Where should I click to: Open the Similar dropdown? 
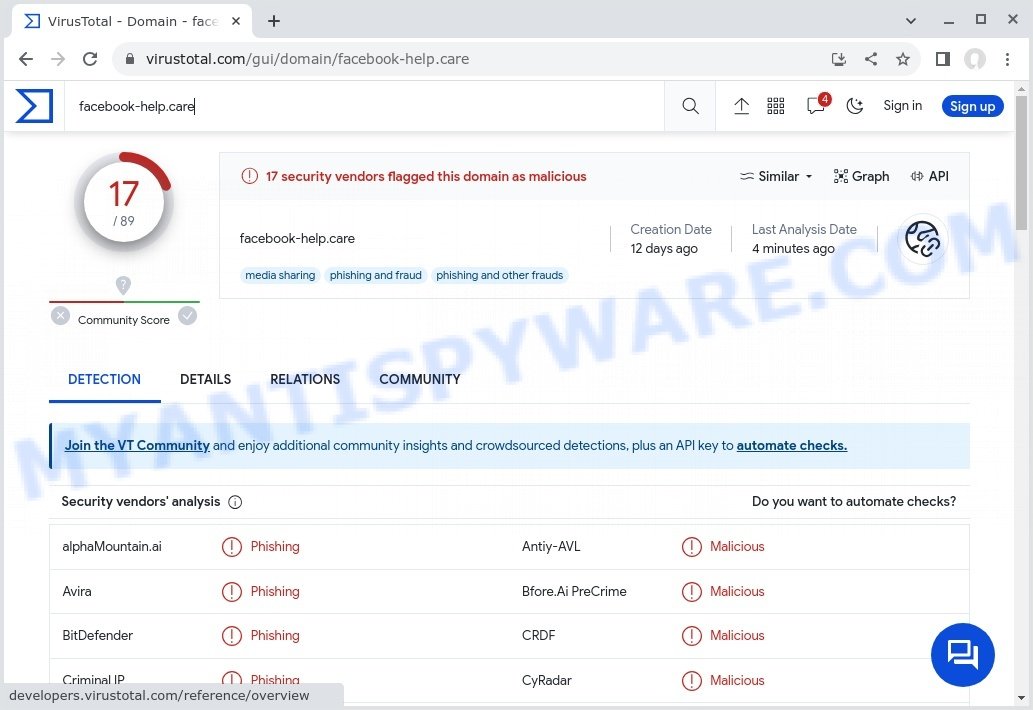(x=776, y=177)
